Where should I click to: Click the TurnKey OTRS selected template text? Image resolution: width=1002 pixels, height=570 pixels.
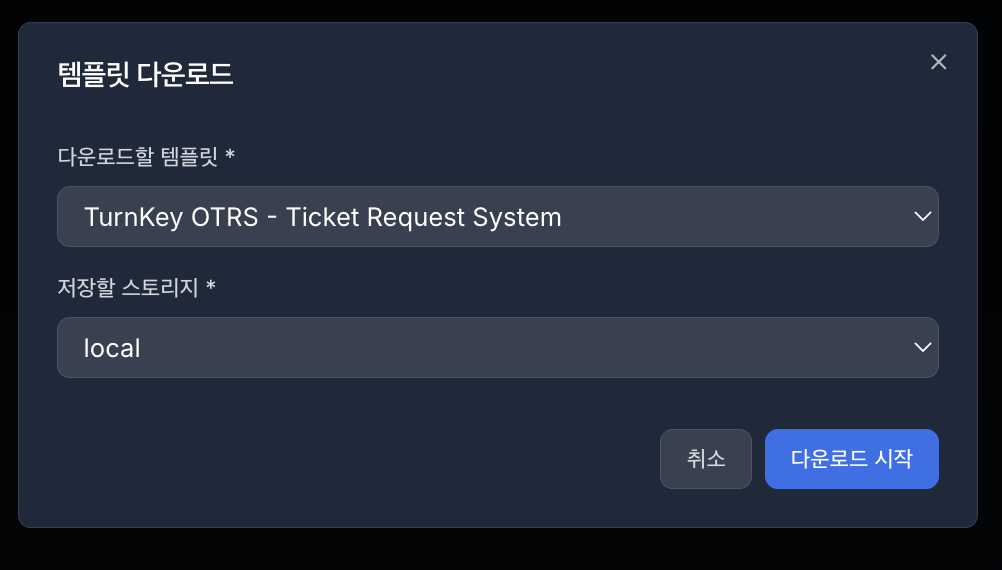(x=322, y=217)
